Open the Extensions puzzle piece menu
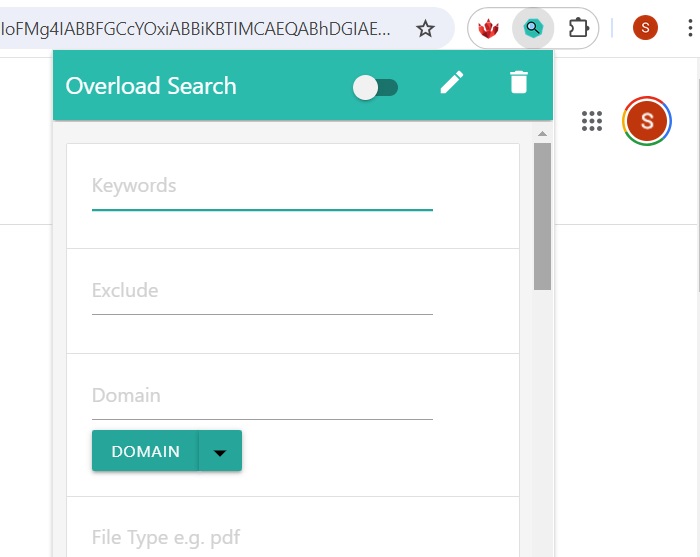 pos(579,29)
